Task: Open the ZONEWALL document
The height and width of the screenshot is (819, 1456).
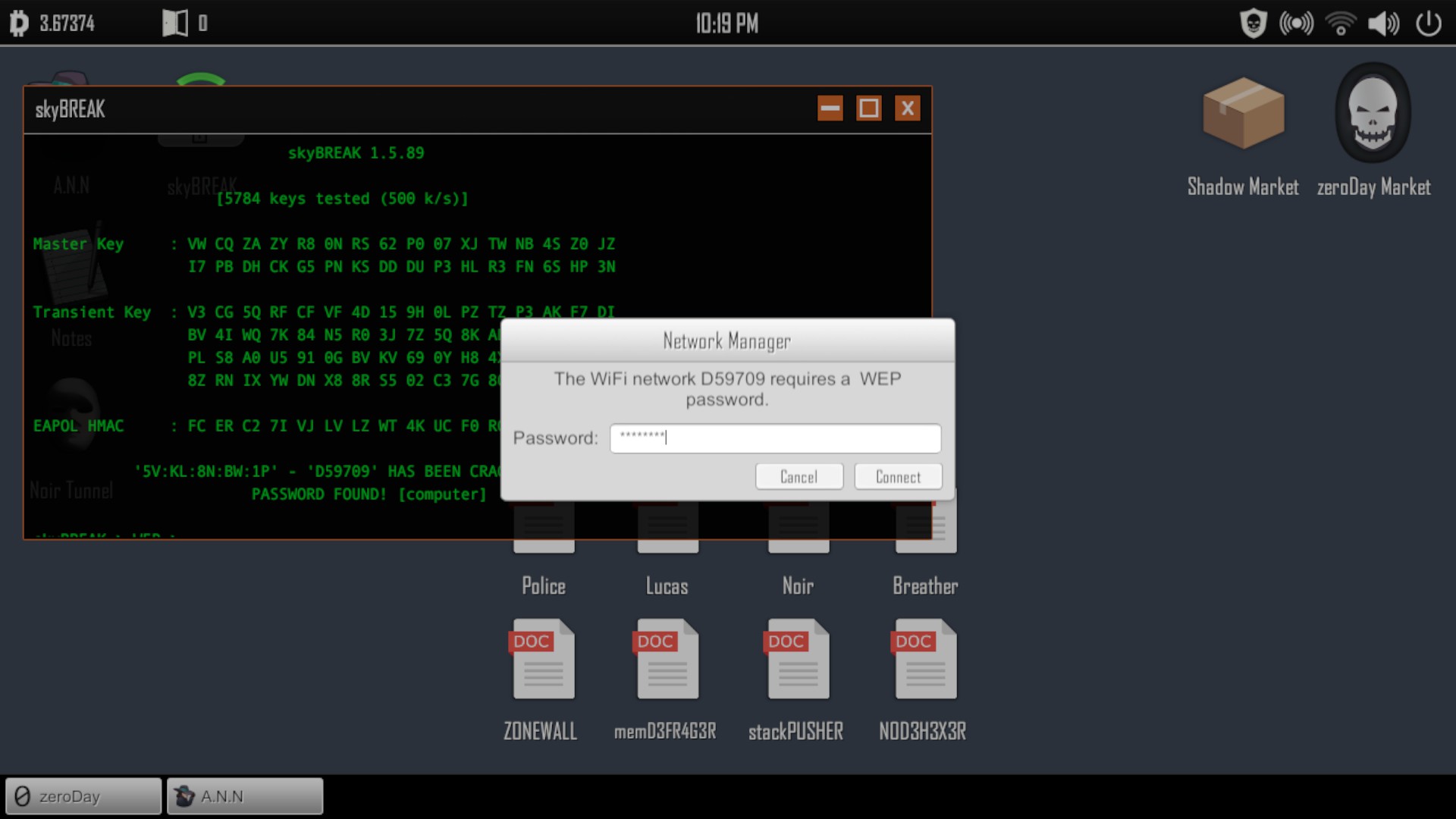Action: [x=543, y=659]
